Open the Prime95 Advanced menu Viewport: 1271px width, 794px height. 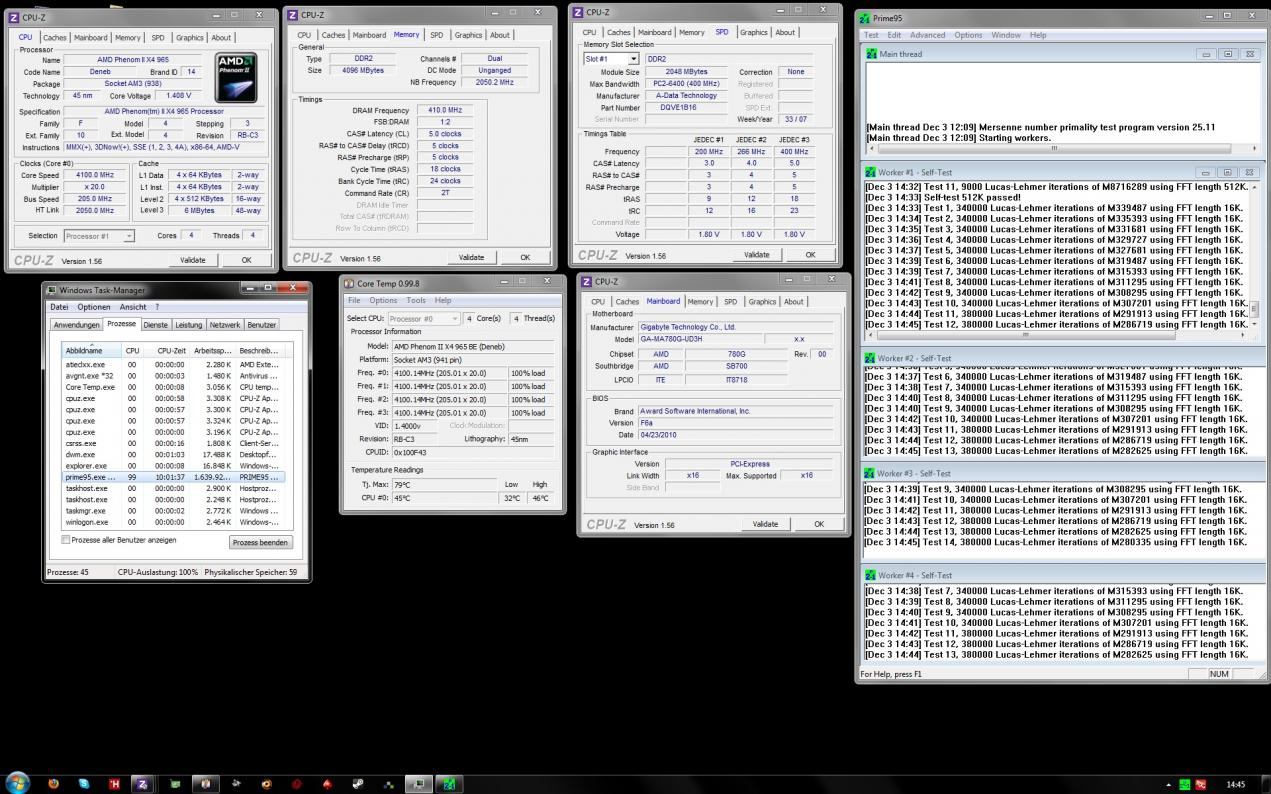(927, 35)
